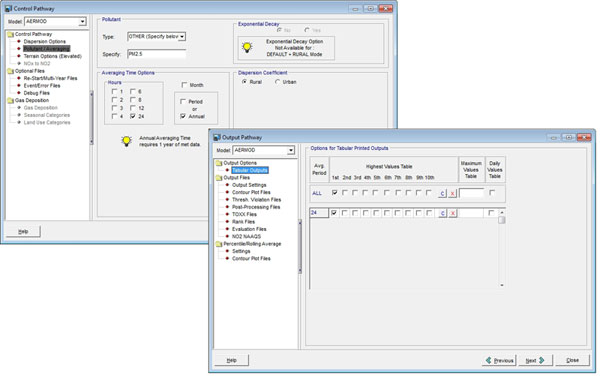The height and width of the screenshot is (378, 600).
Task: Click the C icon in the ALL row
Action: (442, 193)
